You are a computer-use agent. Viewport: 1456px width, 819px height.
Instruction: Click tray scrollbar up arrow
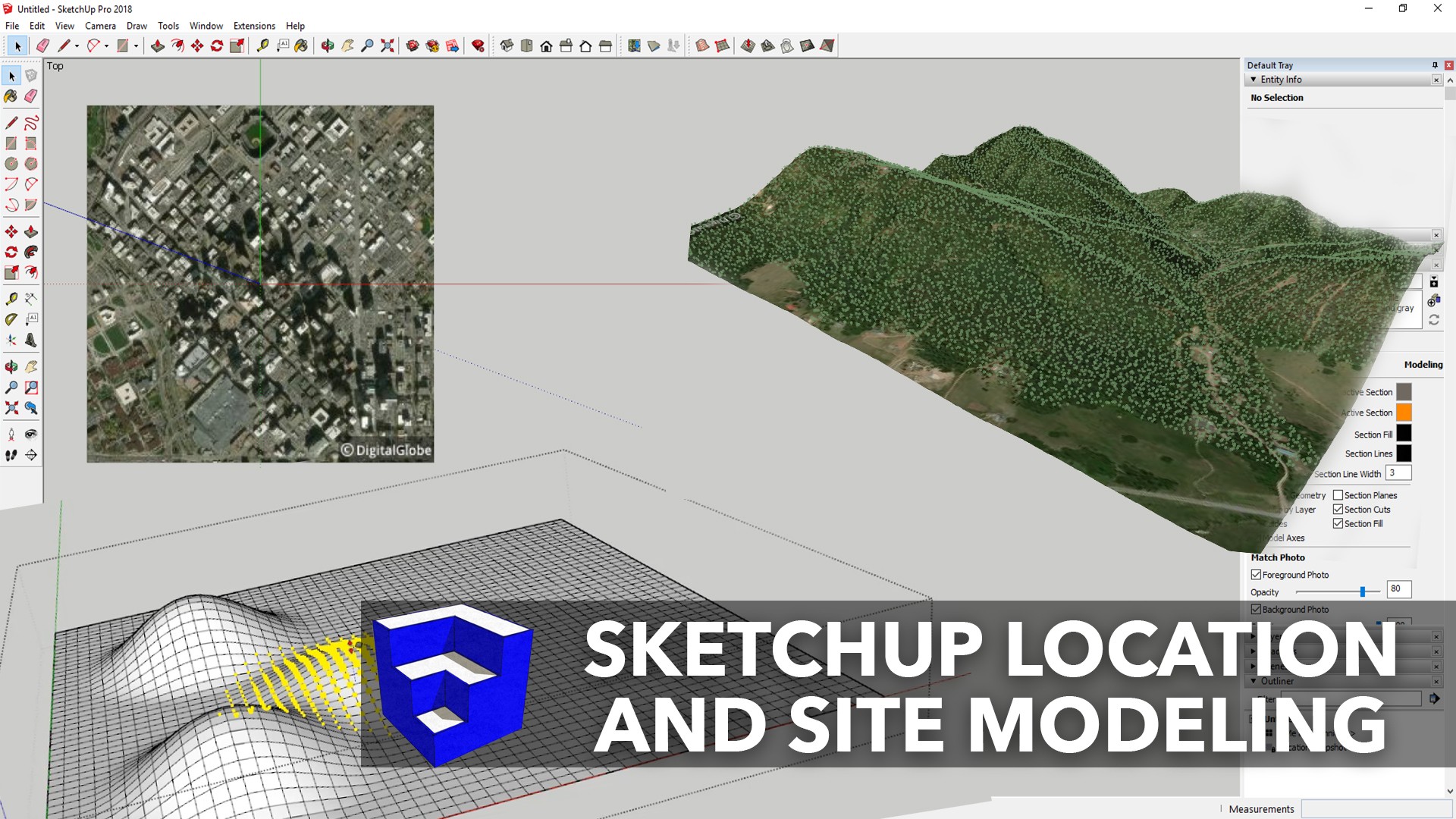coord(1449,80)
